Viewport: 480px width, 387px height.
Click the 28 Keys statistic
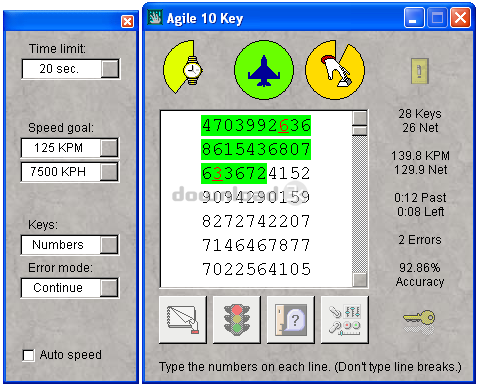(x=420, y=114)
